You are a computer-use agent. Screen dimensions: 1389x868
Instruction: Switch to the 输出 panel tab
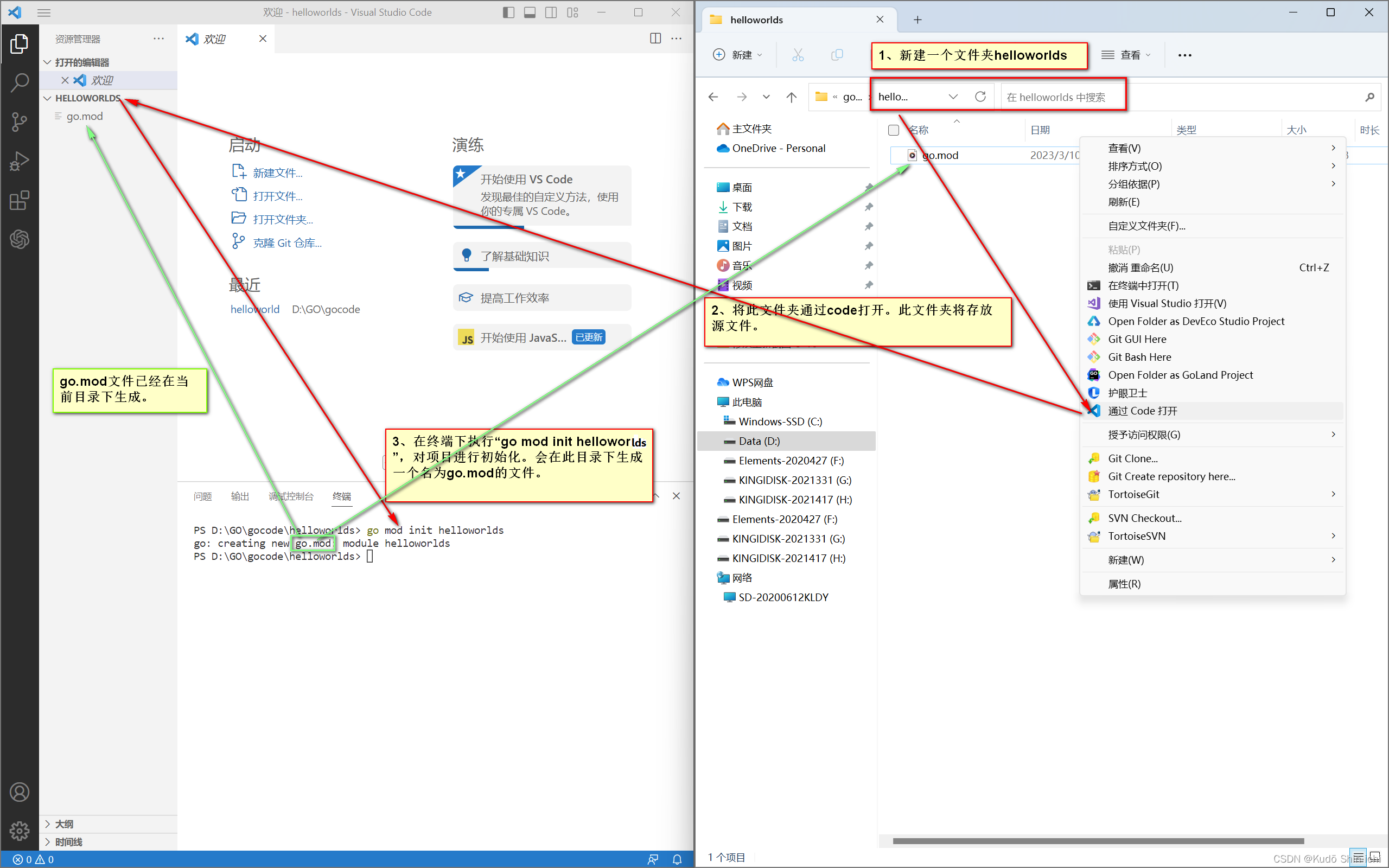240,496
